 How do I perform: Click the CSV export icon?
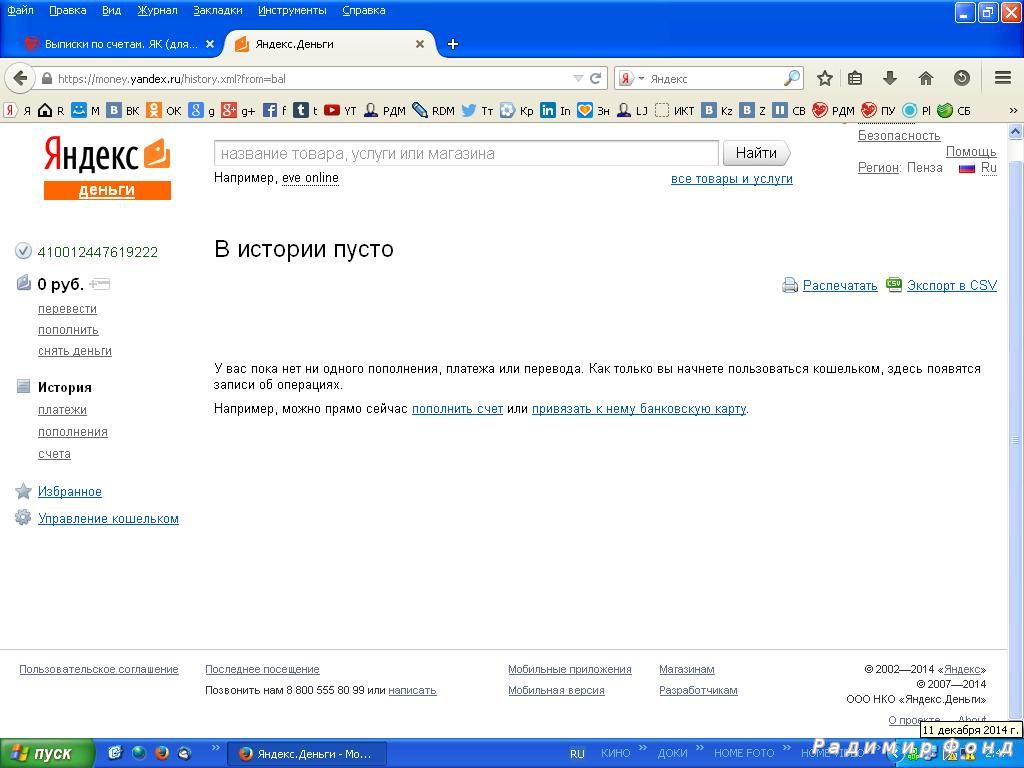coord(893,284)
